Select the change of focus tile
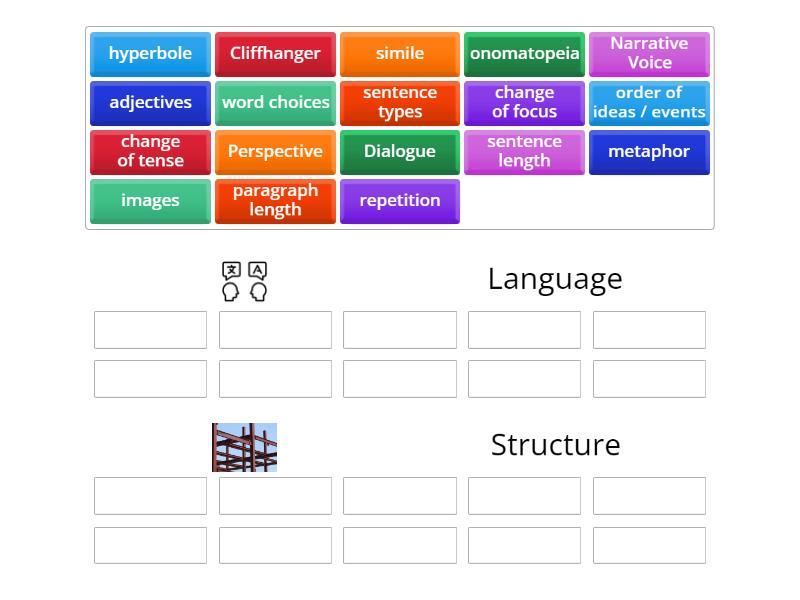 point(524,103)
